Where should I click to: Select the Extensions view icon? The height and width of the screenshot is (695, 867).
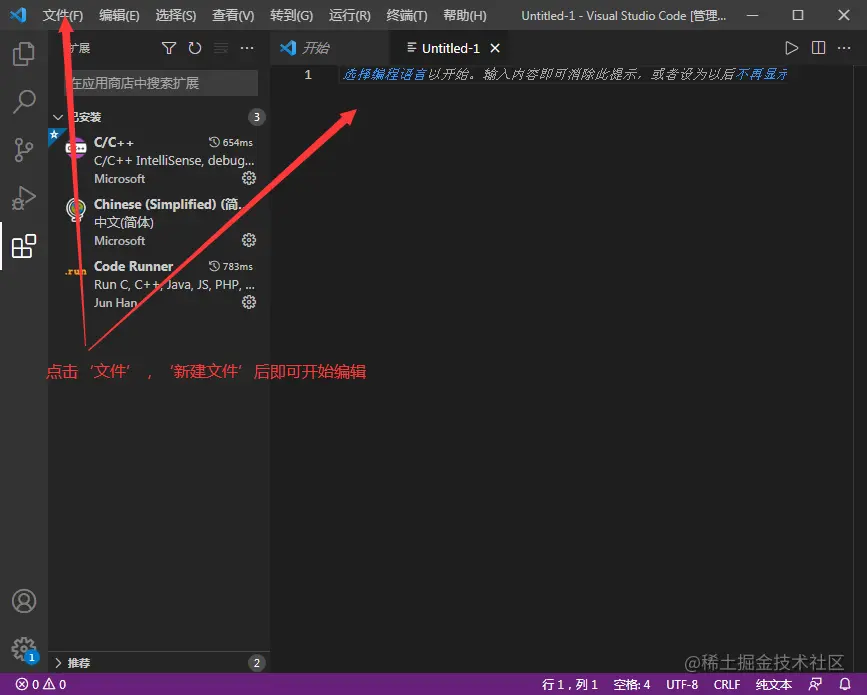[x=24, y=246]
